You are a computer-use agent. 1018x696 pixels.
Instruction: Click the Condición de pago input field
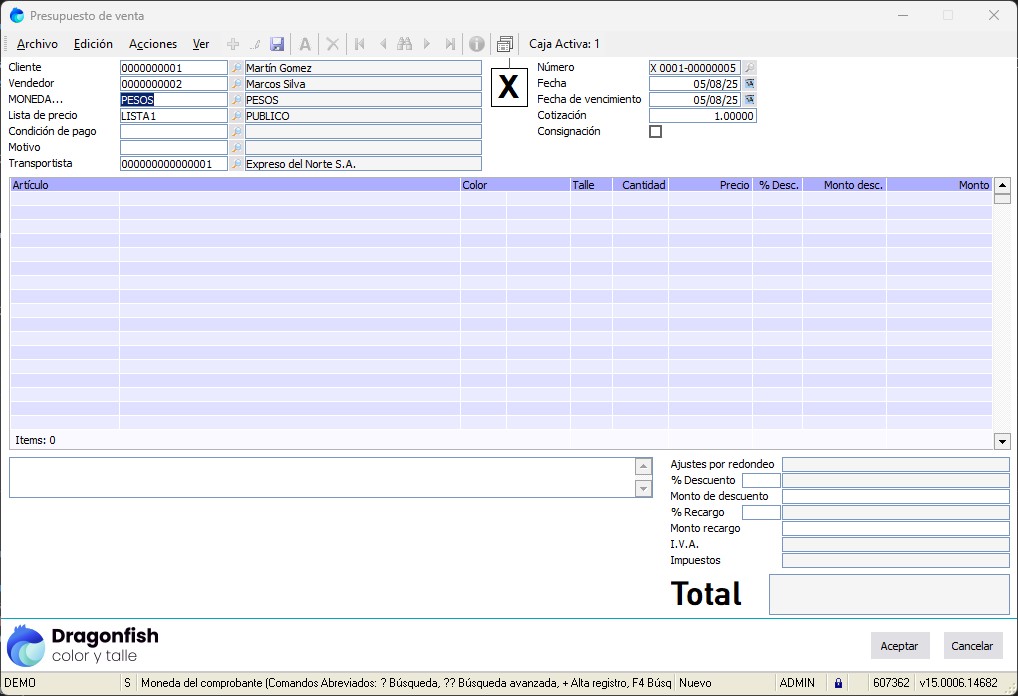point(174,132)
